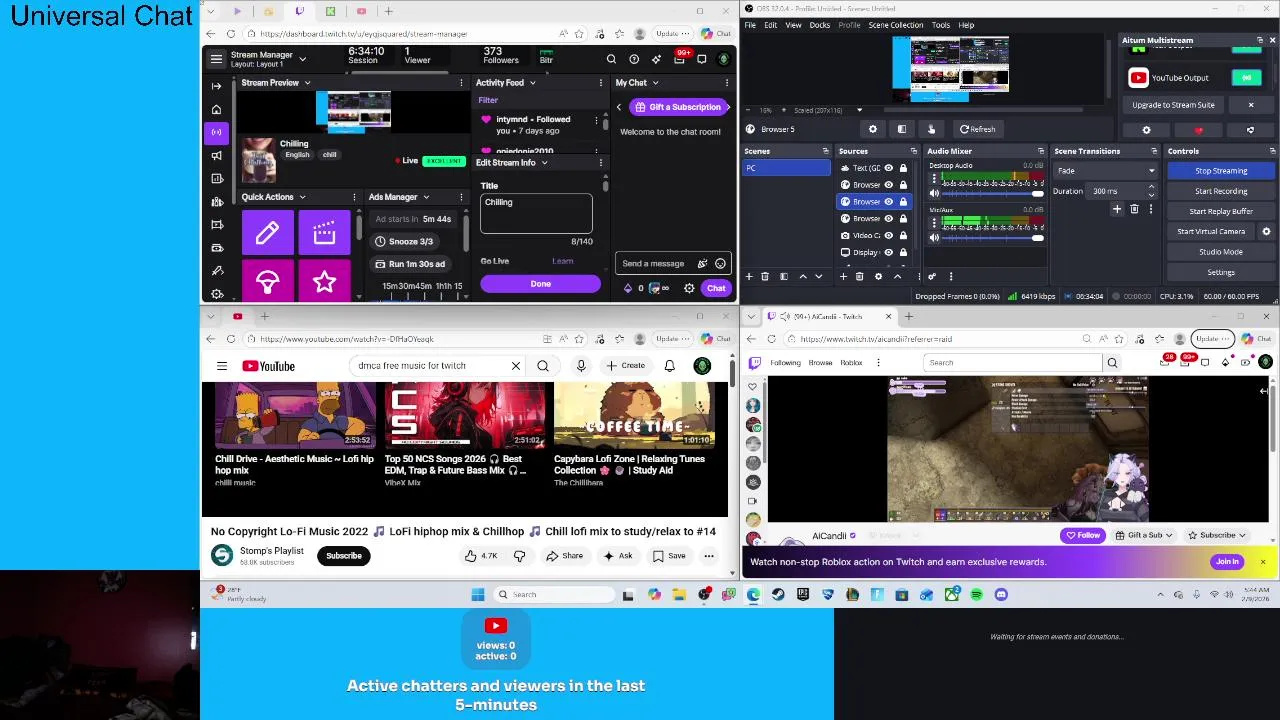Add a new scene in OBS Scenes

coord(748,276)
